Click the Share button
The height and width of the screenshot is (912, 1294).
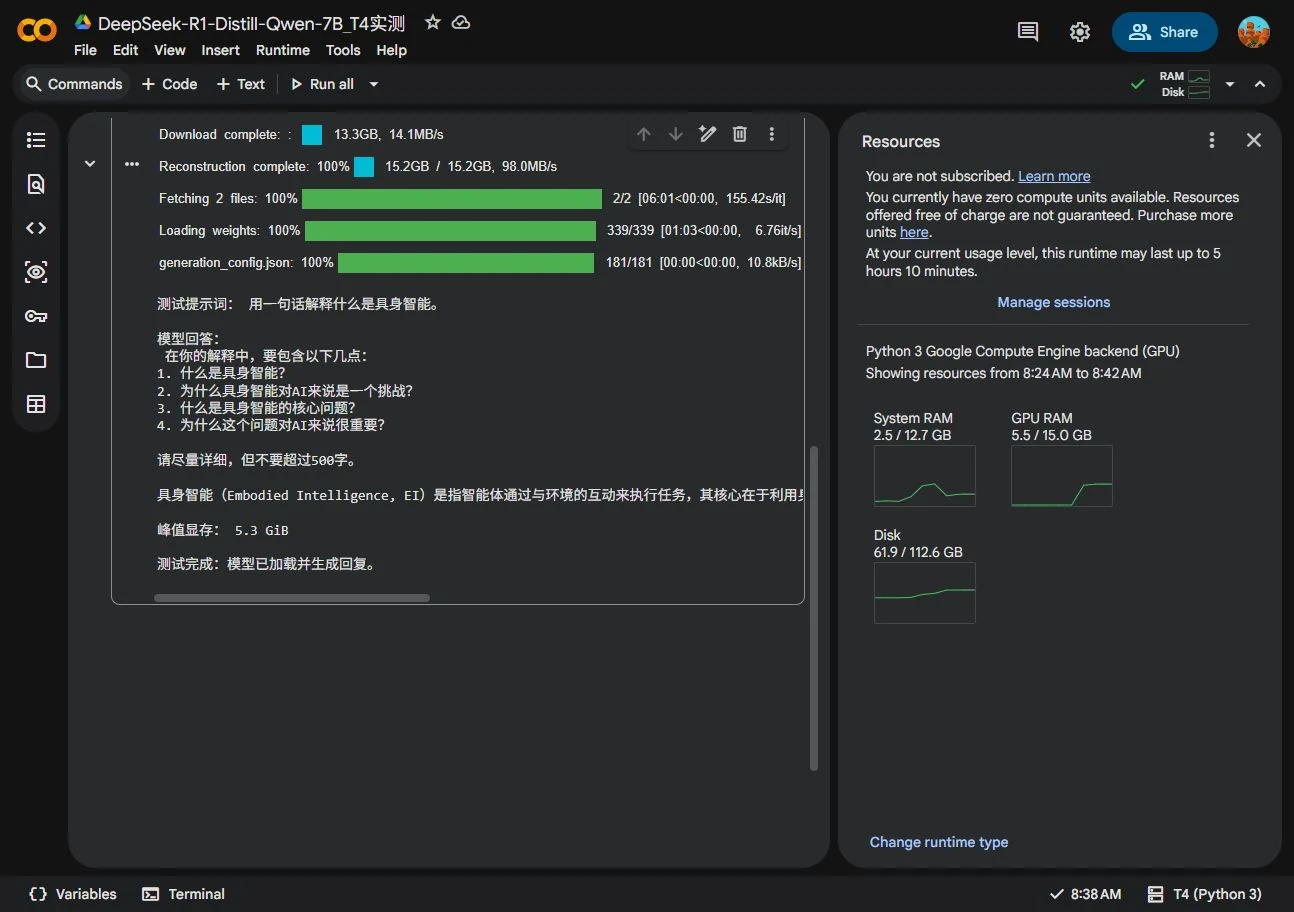coord(1164,32)
